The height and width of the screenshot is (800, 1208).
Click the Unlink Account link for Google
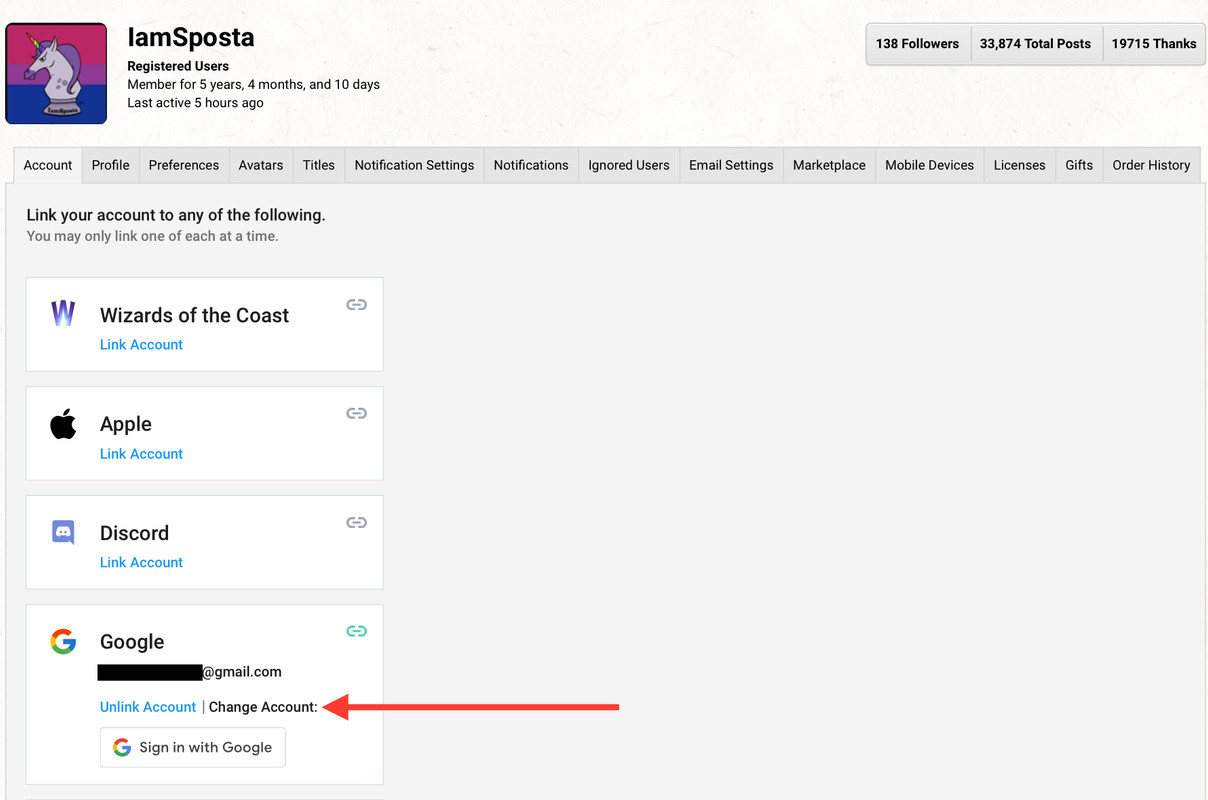(x=148, y=706)
